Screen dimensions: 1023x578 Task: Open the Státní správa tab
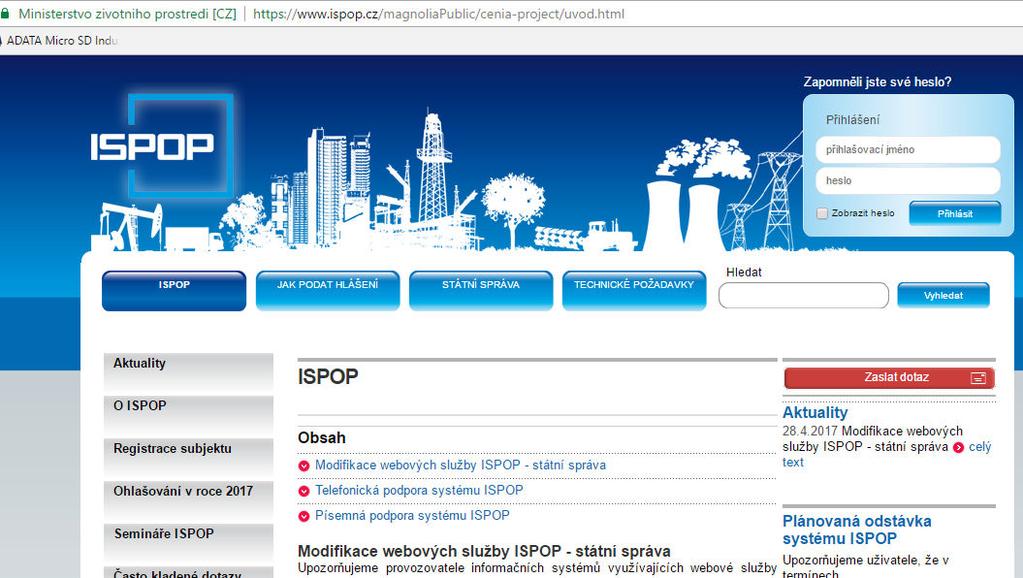click(x=481, y=290)
